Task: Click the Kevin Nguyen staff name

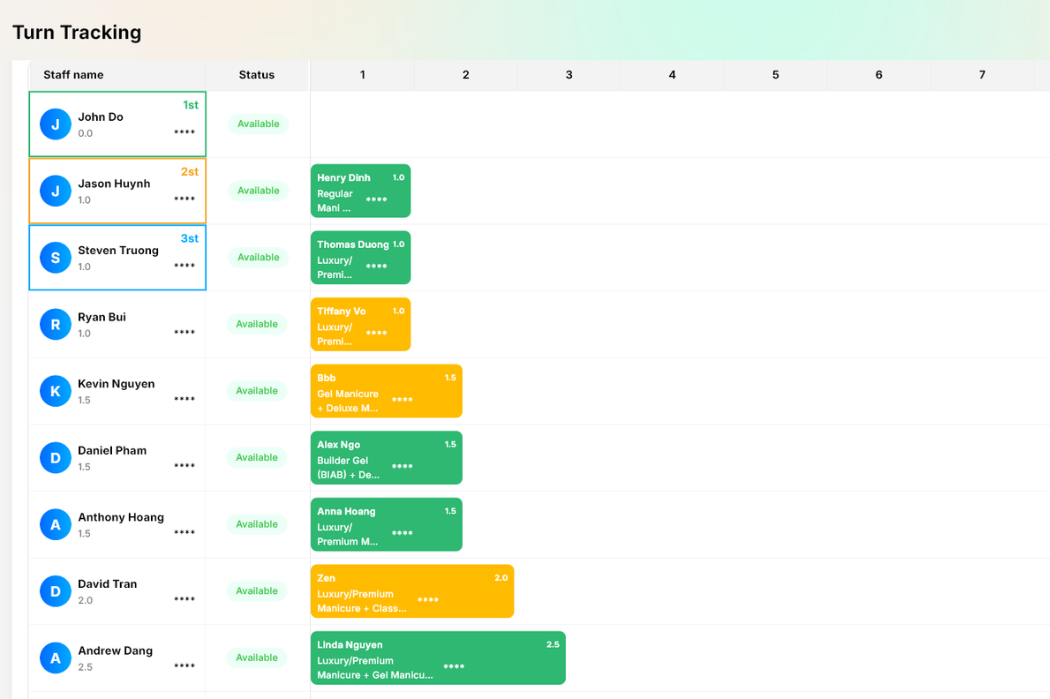Action: pos(116,384)
